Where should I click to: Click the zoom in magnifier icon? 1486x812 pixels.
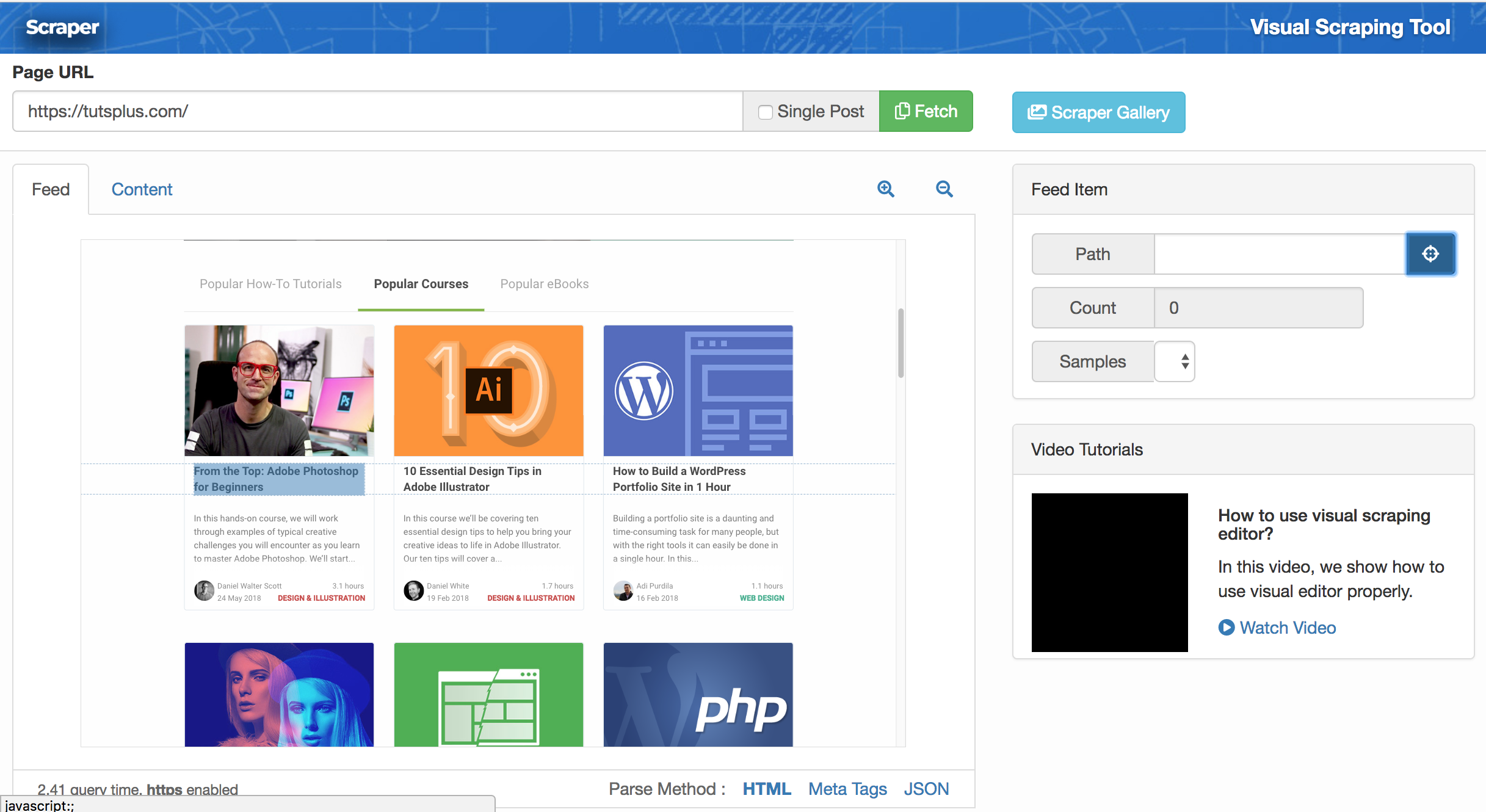pos(885,189)
